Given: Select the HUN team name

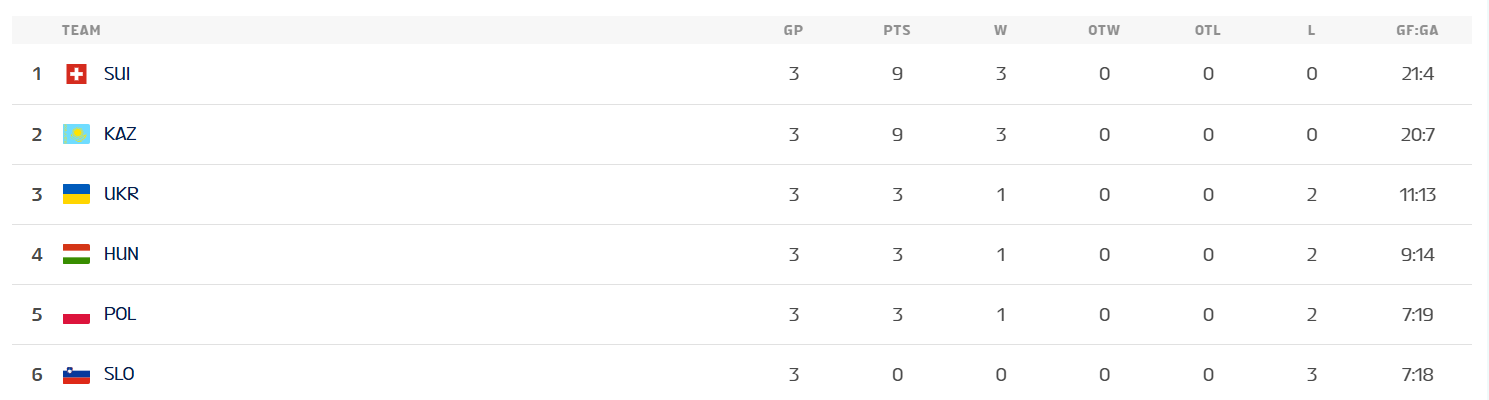Looking at the screenshot, I should coord(121,254).
